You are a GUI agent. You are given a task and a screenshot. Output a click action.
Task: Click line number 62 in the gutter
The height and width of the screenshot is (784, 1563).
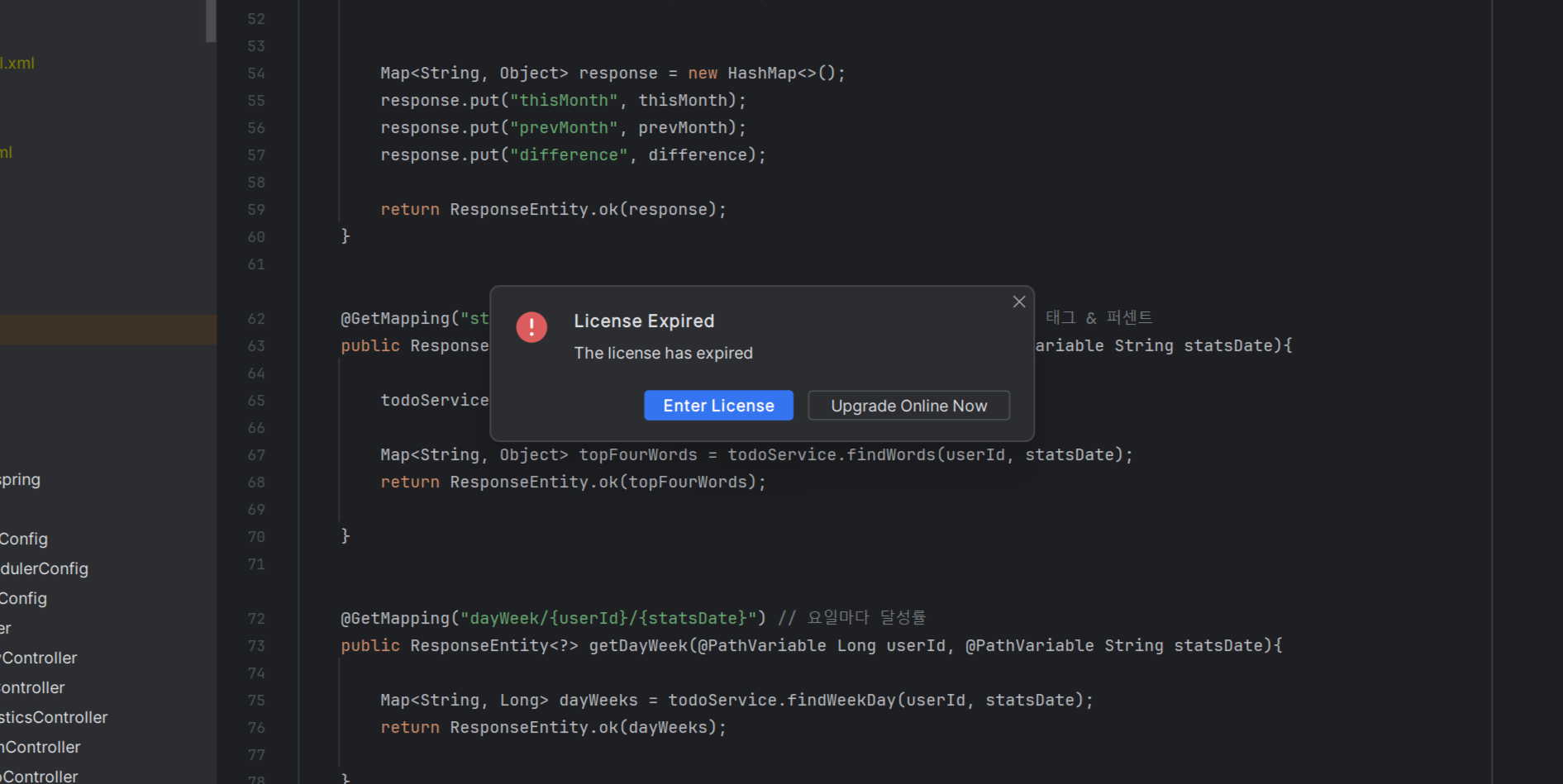click(x=256, y=319)
